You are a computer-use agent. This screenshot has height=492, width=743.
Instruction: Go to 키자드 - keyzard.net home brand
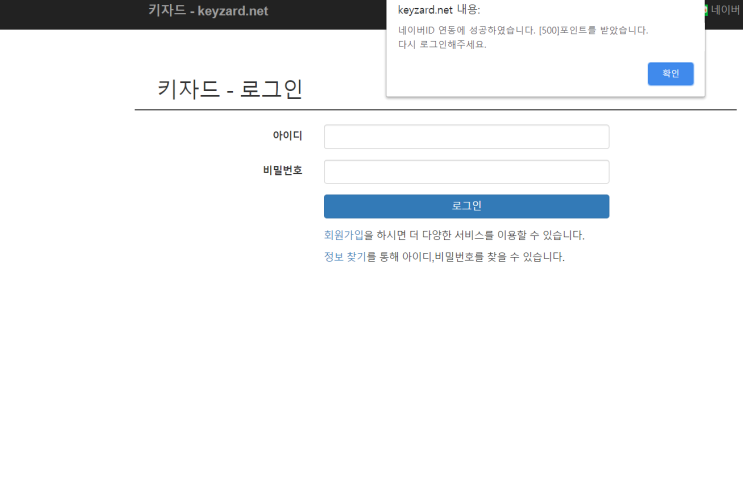tap(208, 10)
